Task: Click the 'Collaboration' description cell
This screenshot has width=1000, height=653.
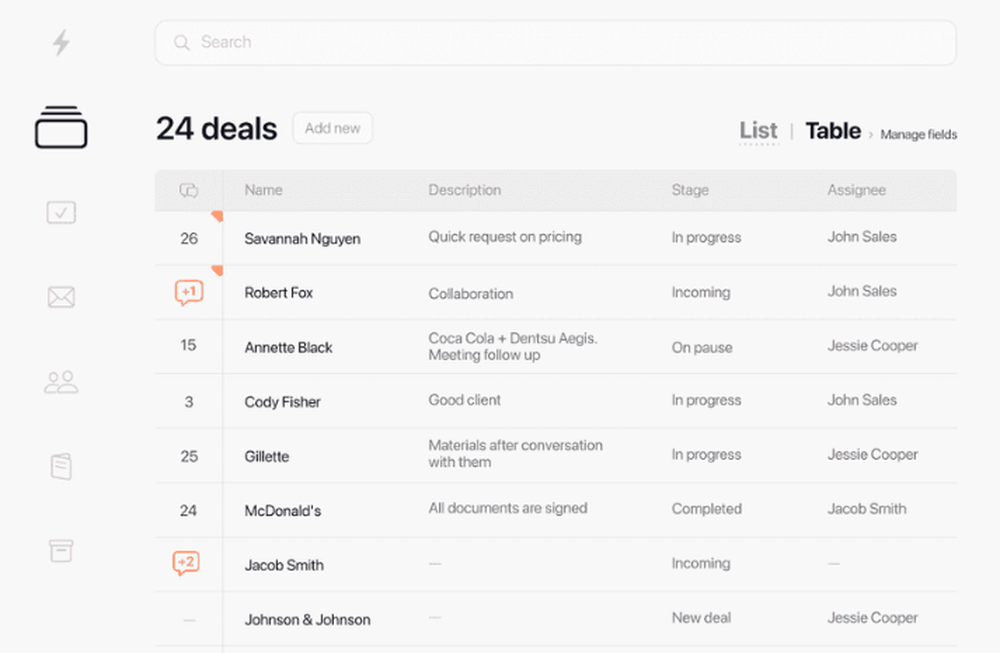Action: click(471, 294)
